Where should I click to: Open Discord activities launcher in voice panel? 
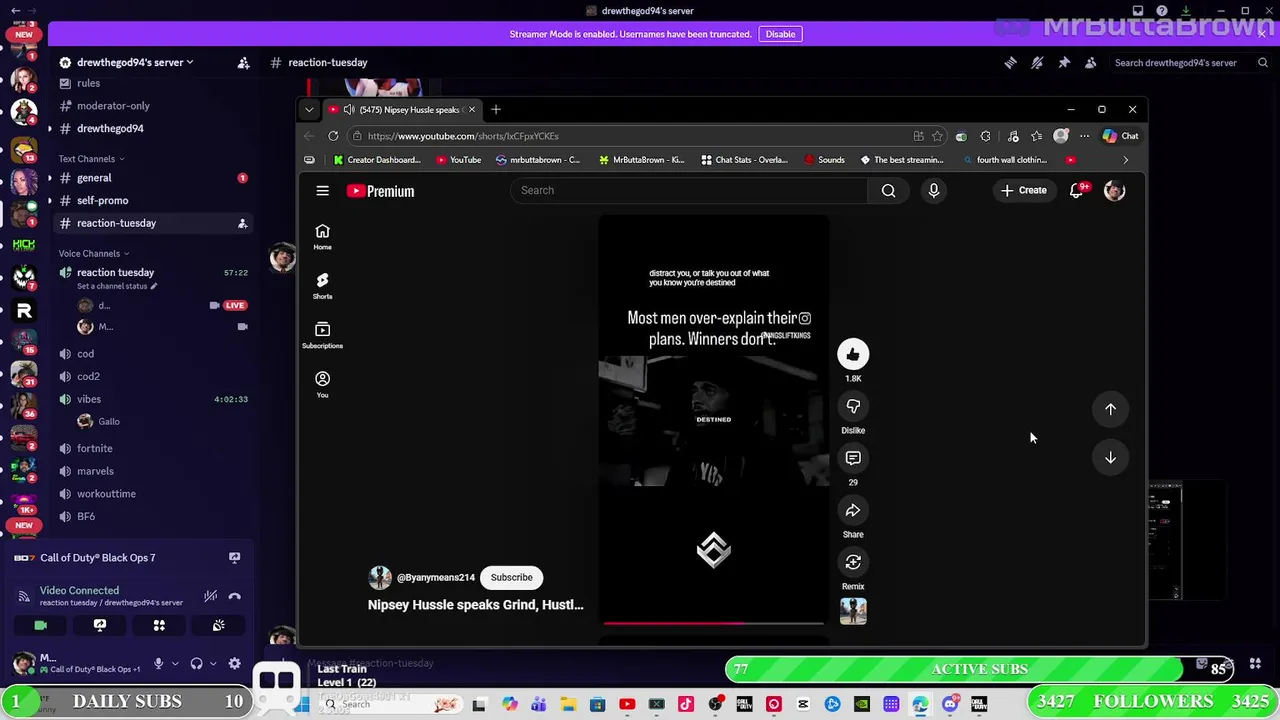click(x=159, y=625)
